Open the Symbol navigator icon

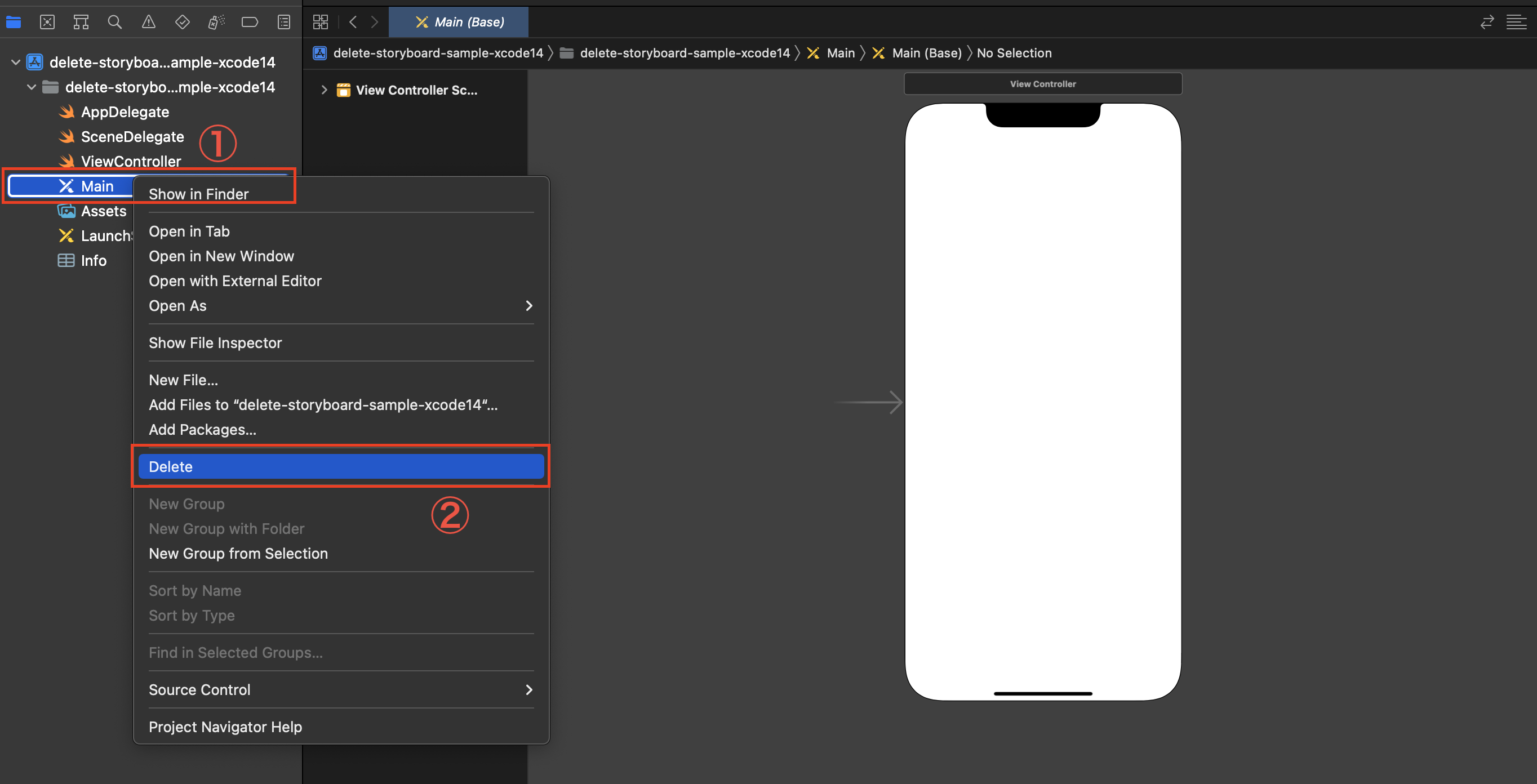[x=81, y=22]
